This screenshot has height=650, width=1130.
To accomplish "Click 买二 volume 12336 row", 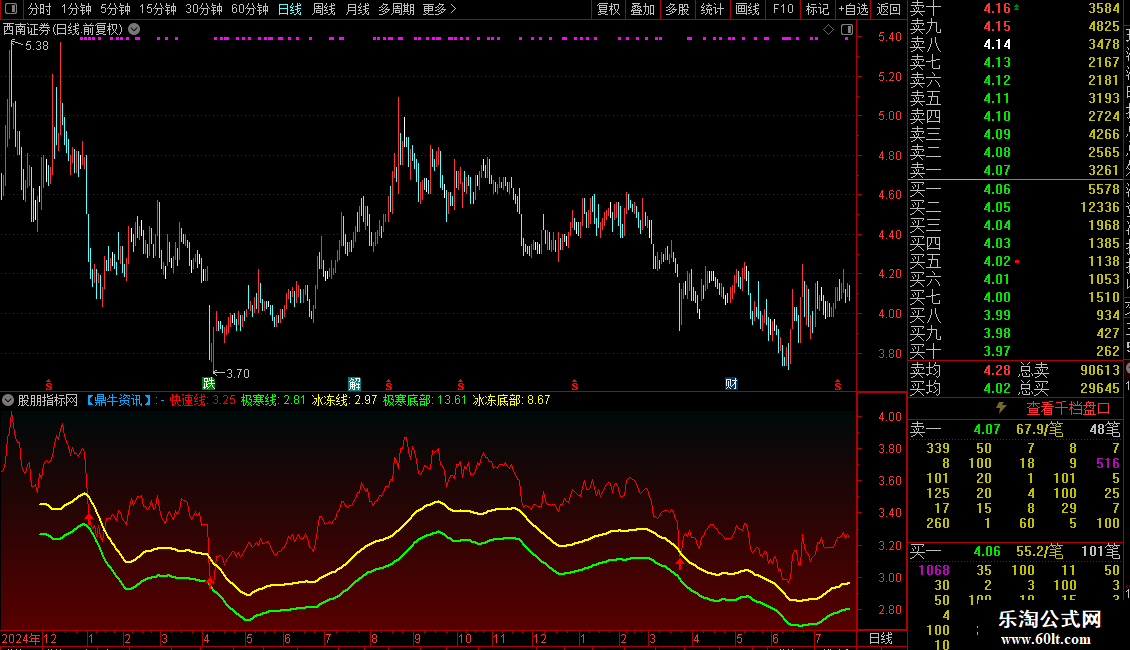I will click(x=1015, y=207).
